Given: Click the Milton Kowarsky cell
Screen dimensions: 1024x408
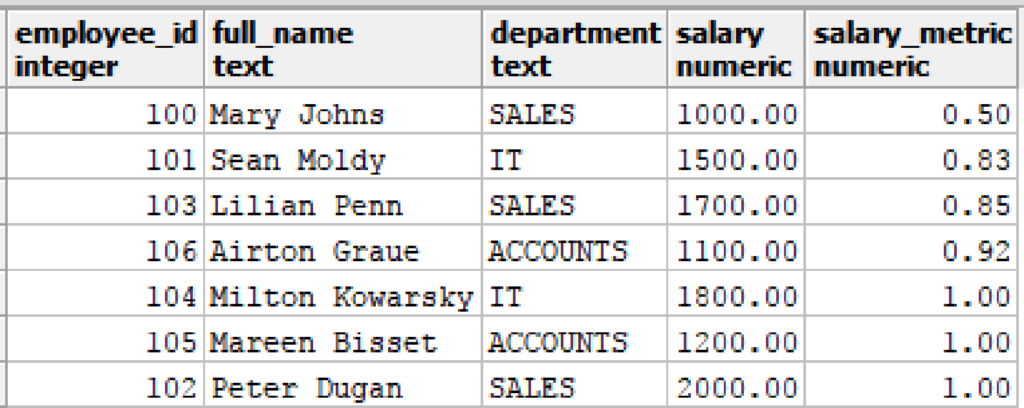Looking at the screenshot, I should (343, 294).
